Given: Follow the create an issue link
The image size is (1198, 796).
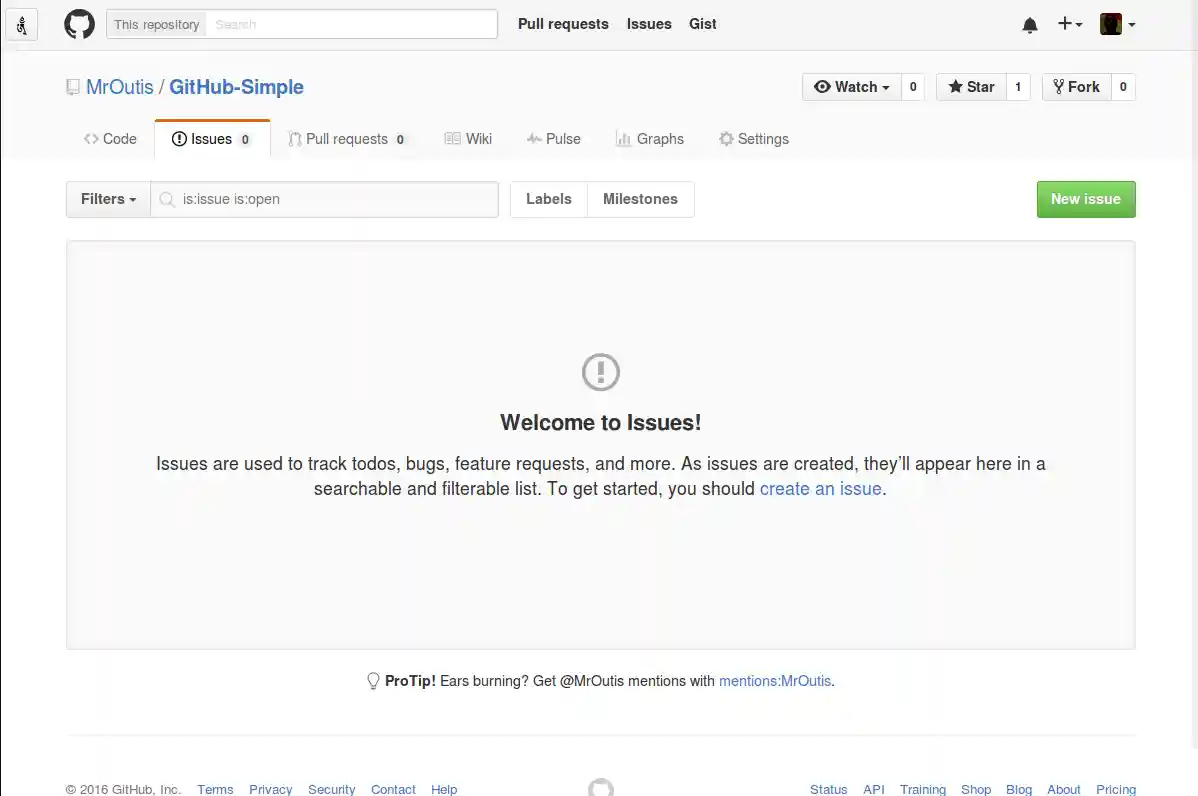Looking at the screenshot, I should point(820,488).
